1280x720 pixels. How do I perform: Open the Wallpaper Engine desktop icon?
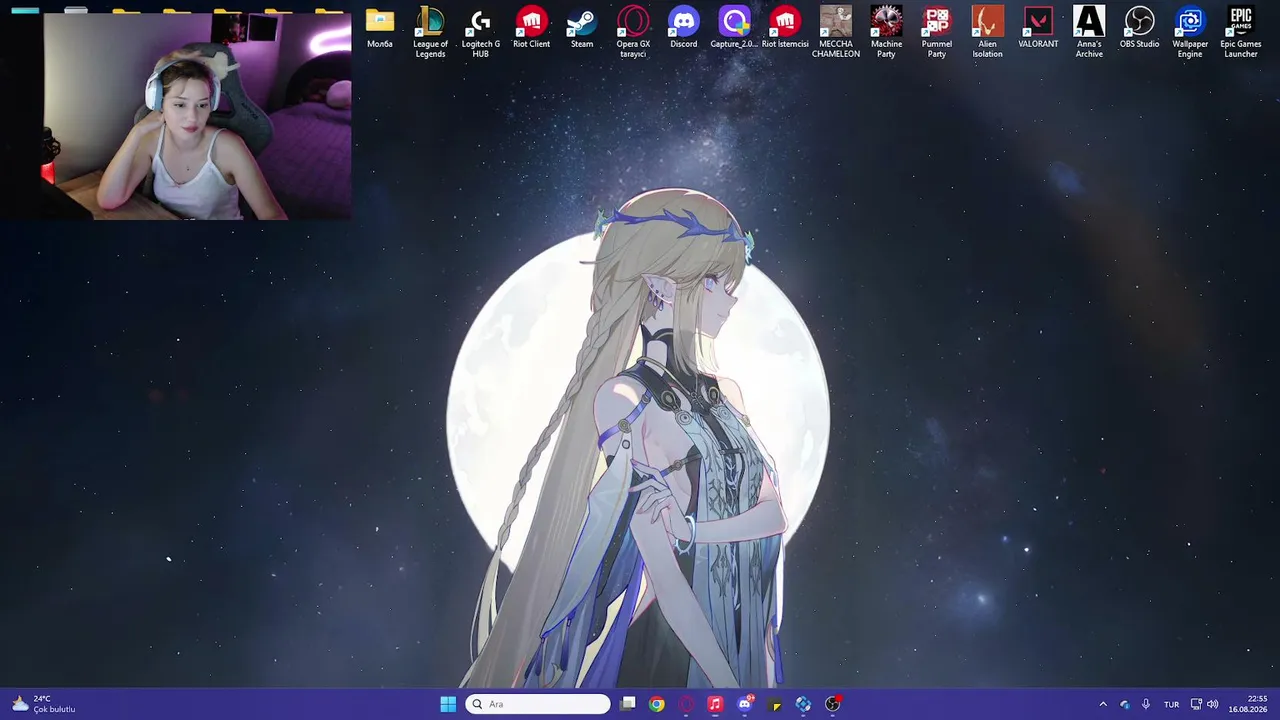click(1190, 32)
